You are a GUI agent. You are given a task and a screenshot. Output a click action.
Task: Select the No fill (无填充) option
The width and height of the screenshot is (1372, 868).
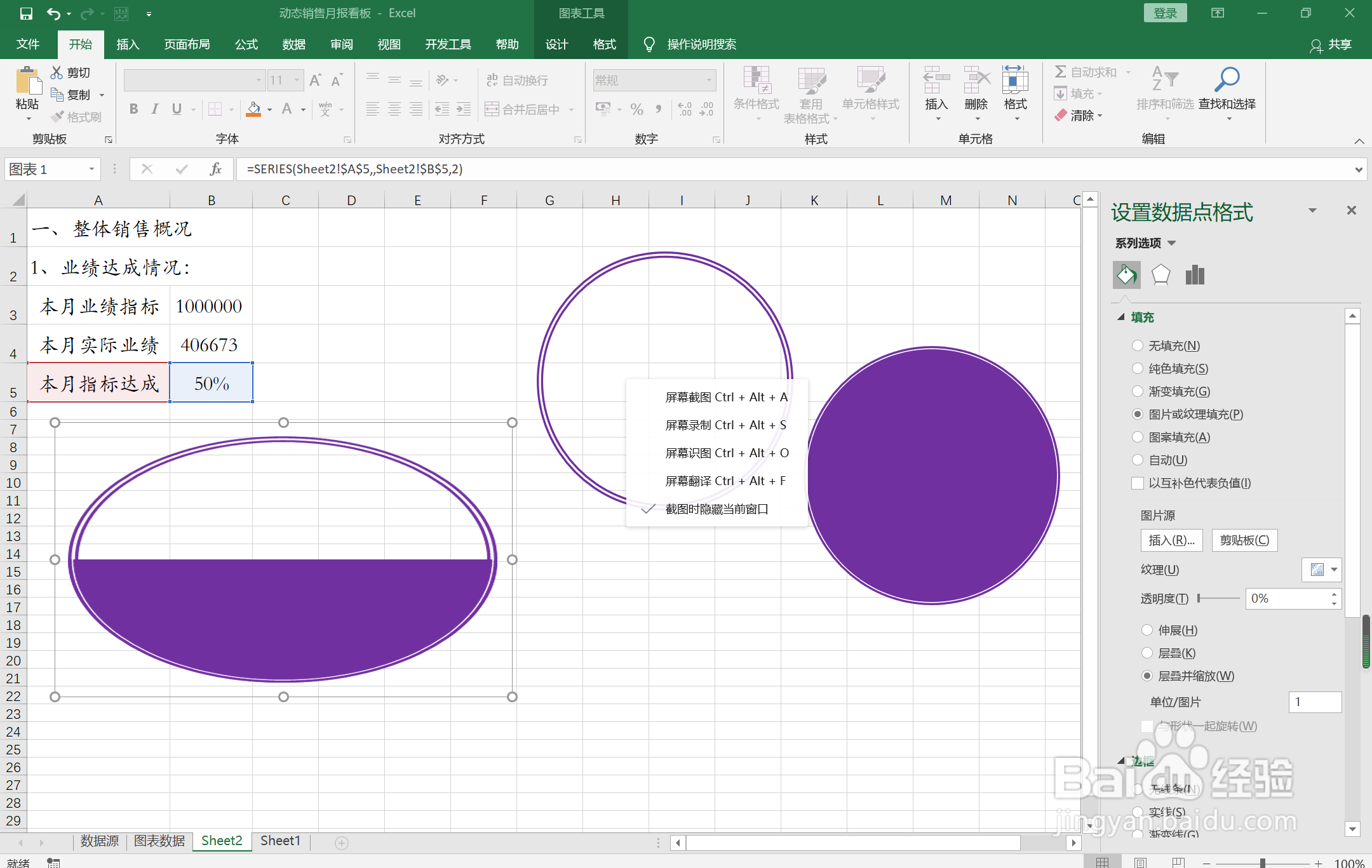pos(1138,345)
